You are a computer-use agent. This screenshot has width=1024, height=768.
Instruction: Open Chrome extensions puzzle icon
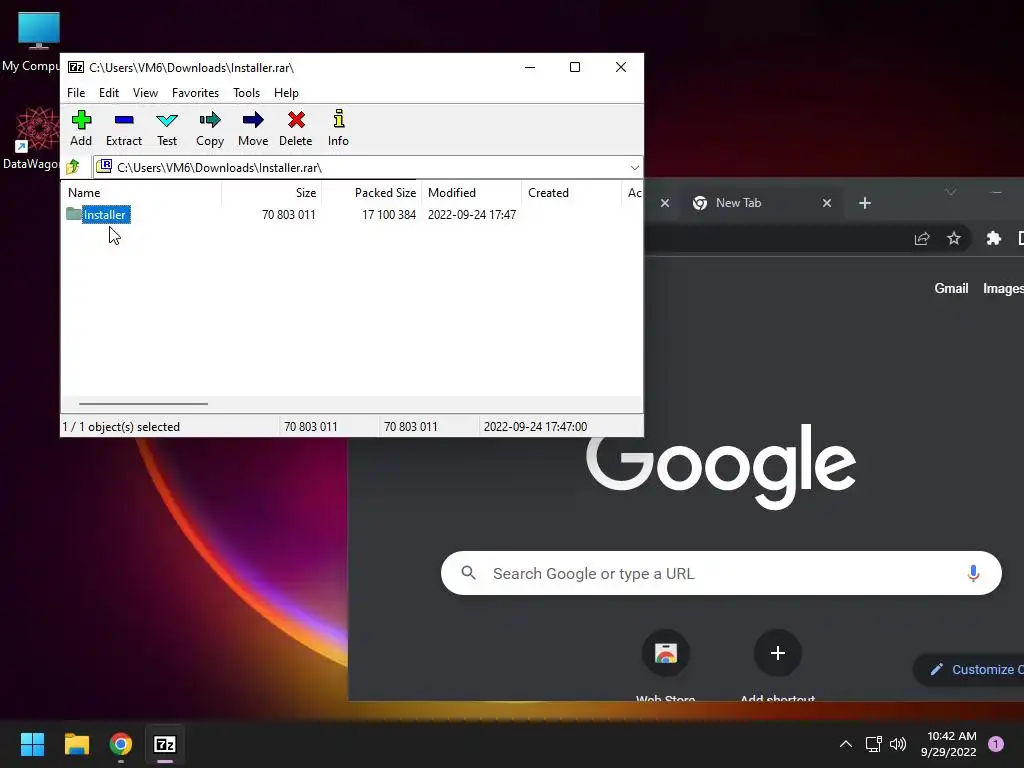click(x=993, y=239)
